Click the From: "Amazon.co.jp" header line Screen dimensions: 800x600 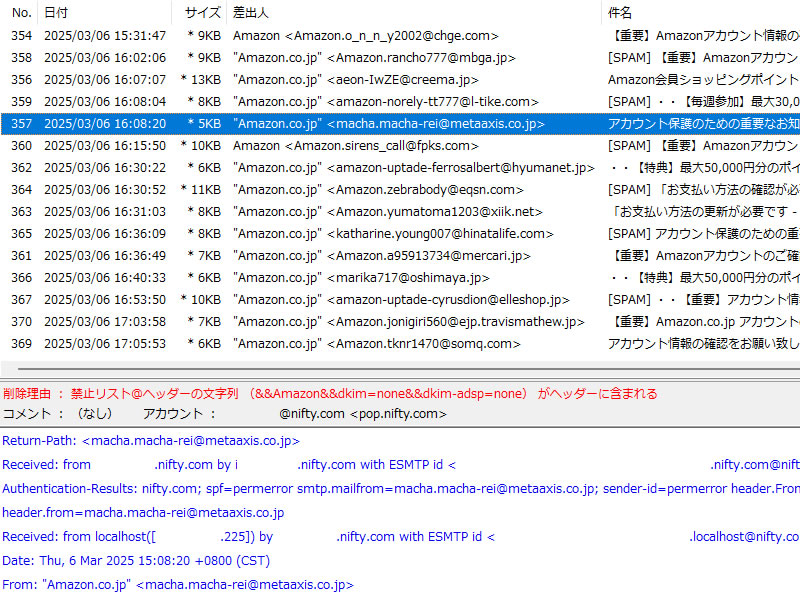178,584
